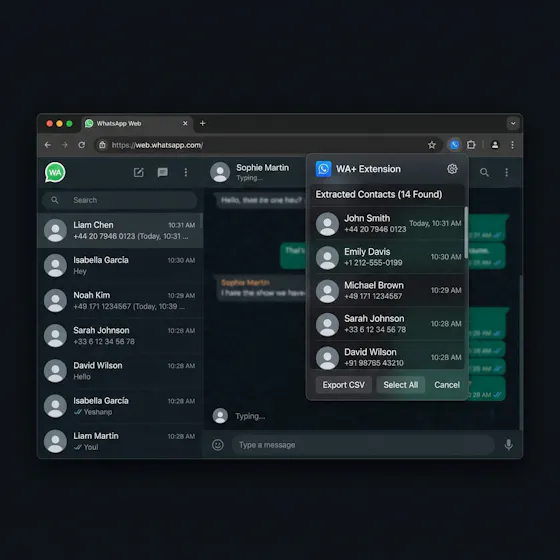Select David Wilson in extracted contacts

[388, 356]
